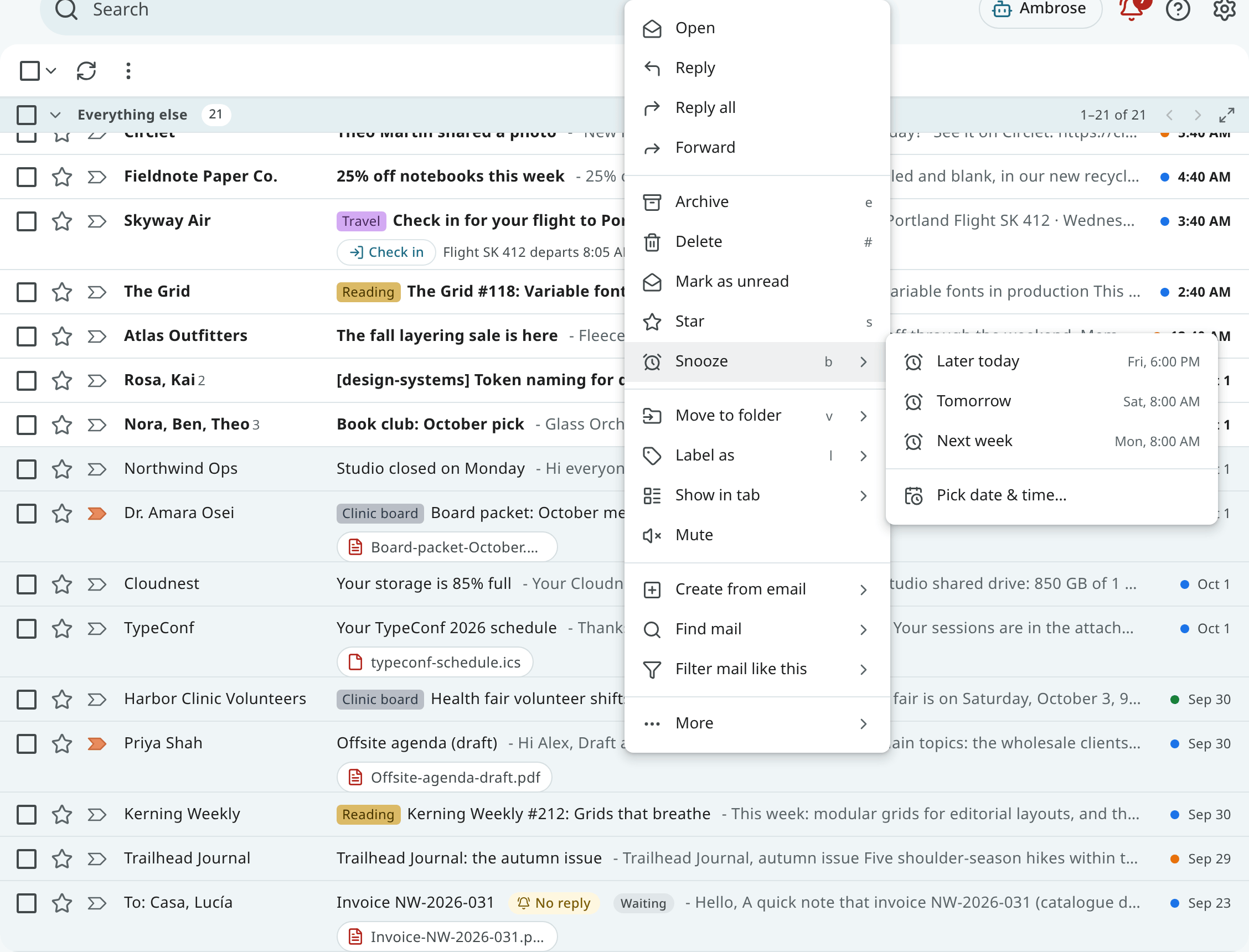Open the select-all dropdown arrow in toolbar

51,71
